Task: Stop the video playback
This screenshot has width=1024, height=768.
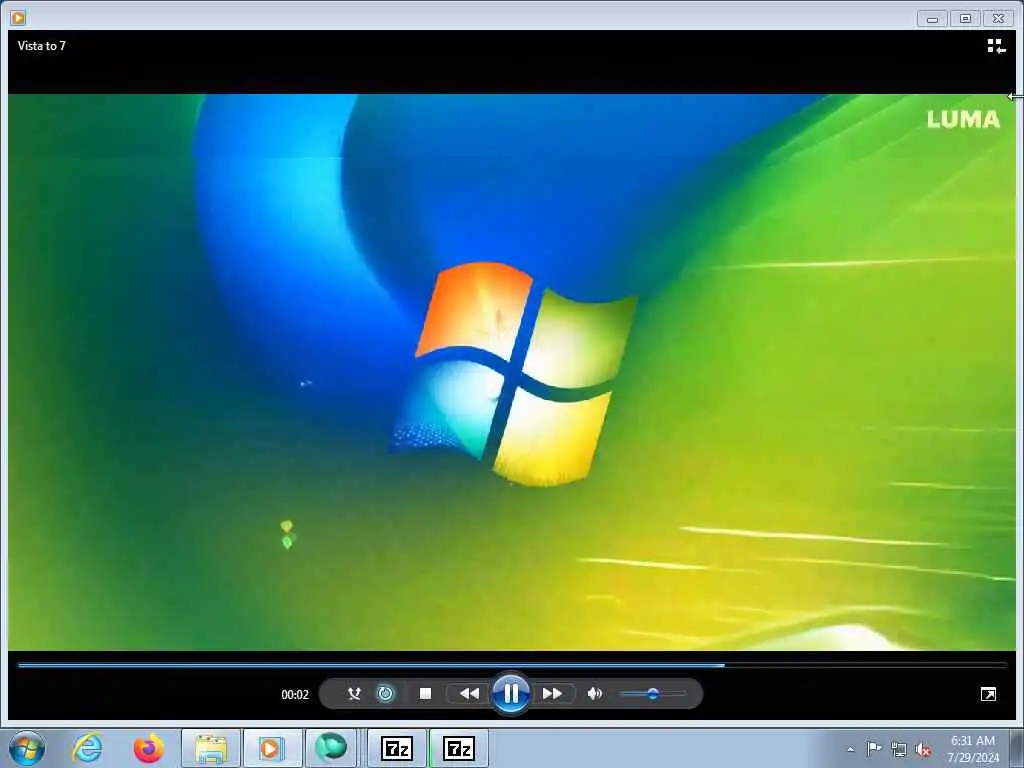Action: click(x=425, y=694)
